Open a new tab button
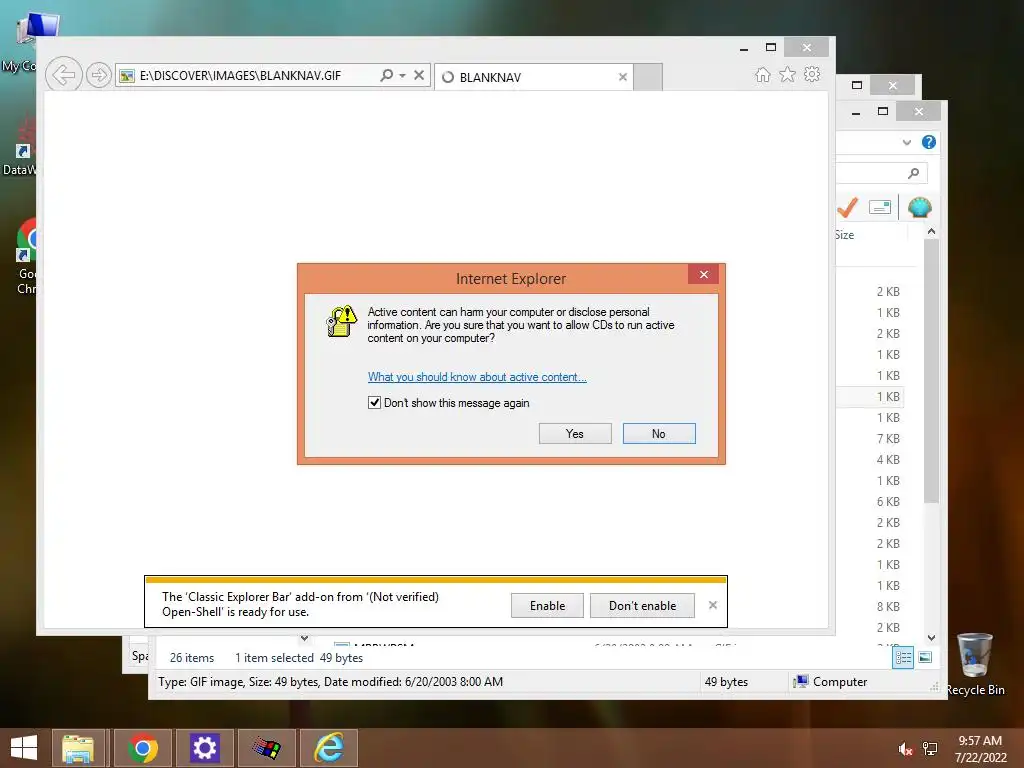The image size is (1024, 768). click(648, 77)
